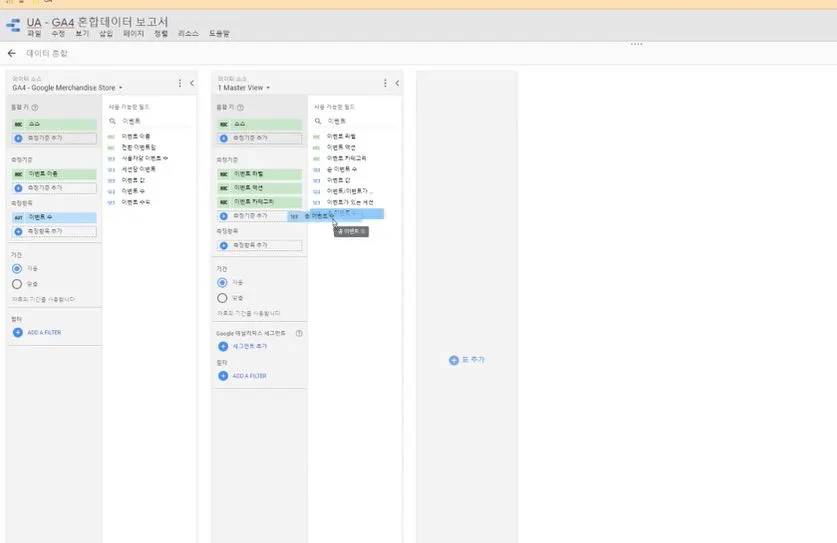Collapse the GA4 Google Merchandise Store panel
The height and width of the screenshot is (543, 837).
click(192, 83)
